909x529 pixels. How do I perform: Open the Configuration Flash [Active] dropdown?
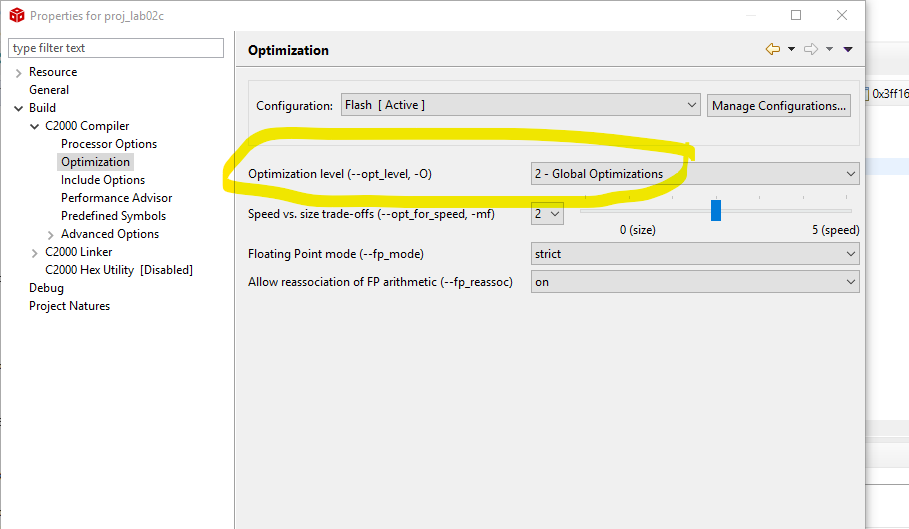coord(521,105)
